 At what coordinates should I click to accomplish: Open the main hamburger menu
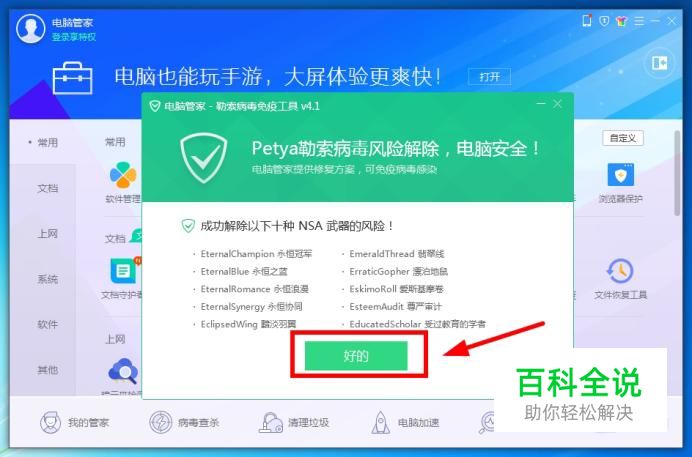click(x=639, y=21)
